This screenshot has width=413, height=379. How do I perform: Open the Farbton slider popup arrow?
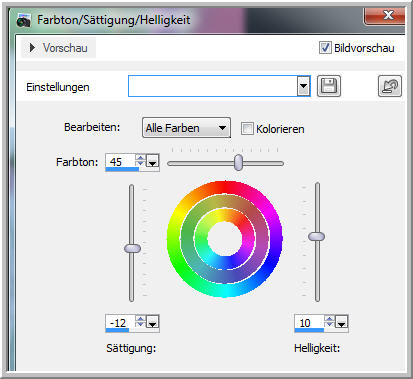tap(153, 161)
